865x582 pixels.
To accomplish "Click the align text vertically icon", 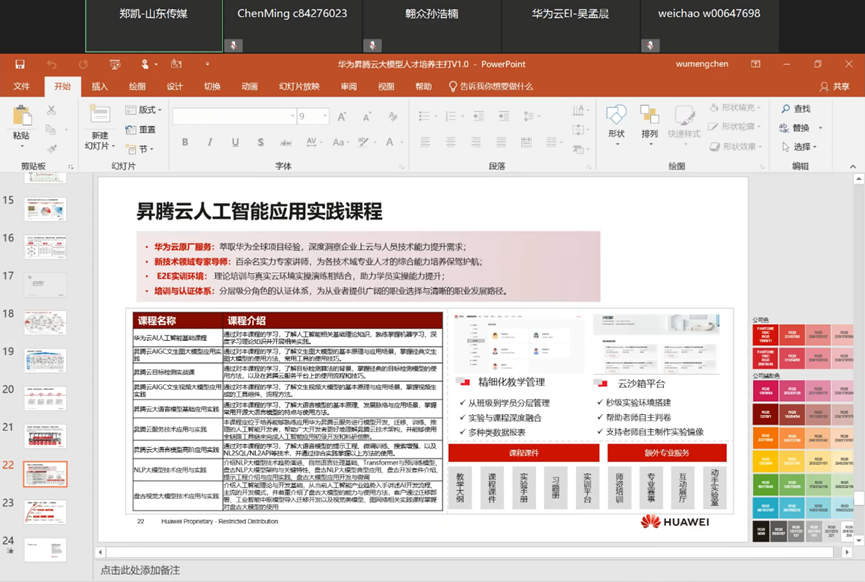I will point(578,130).
